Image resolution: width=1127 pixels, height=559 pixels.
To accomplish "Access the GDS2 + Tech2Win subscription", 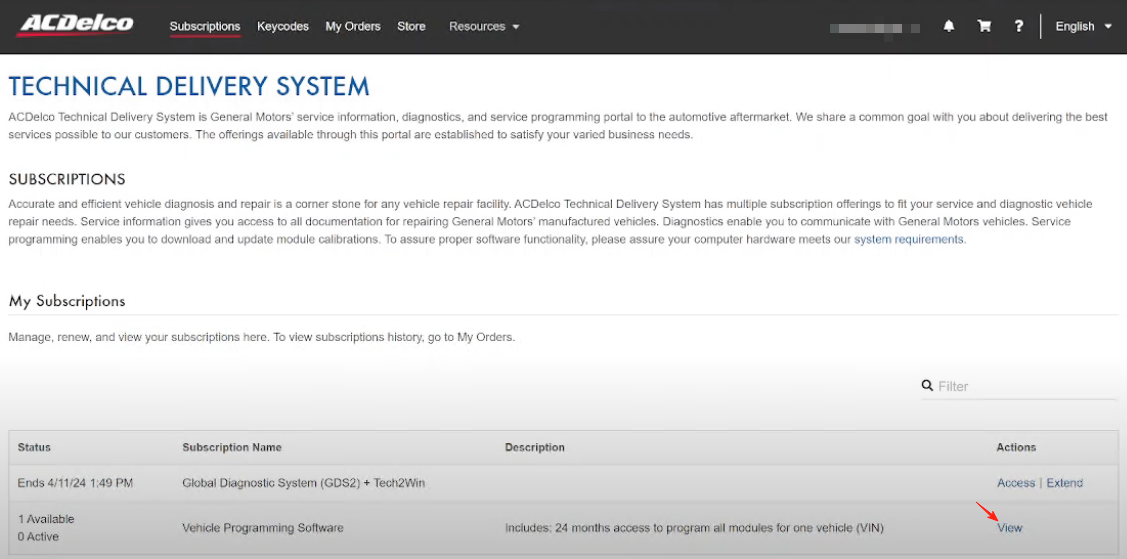I will [1015, 483].
